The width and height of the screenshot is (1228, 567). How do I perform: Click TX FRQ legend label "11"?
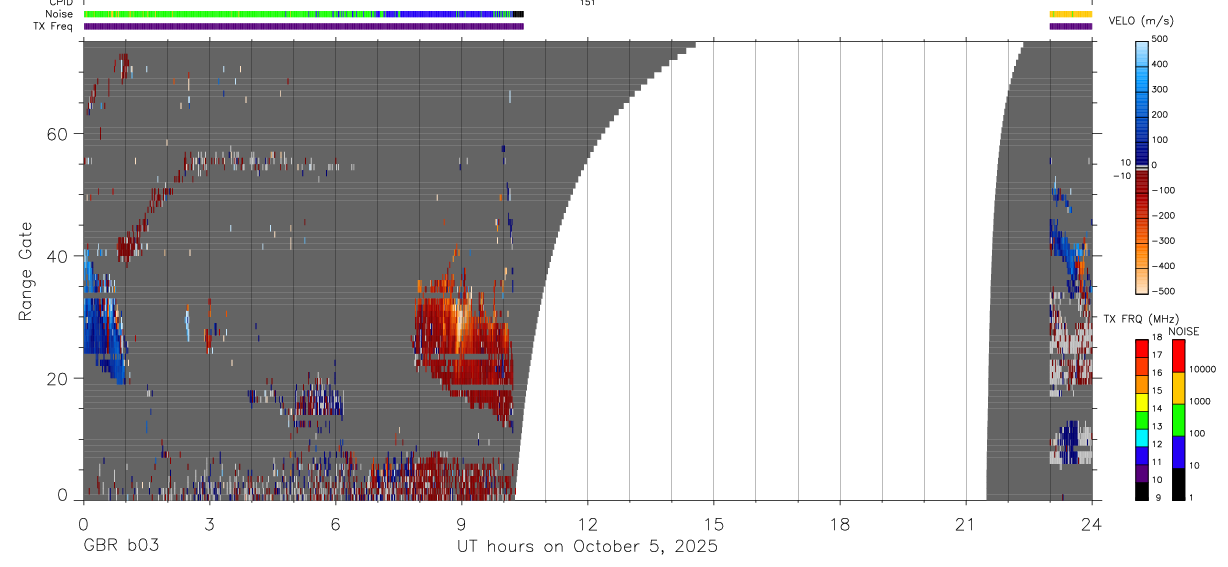point(1156,462)
